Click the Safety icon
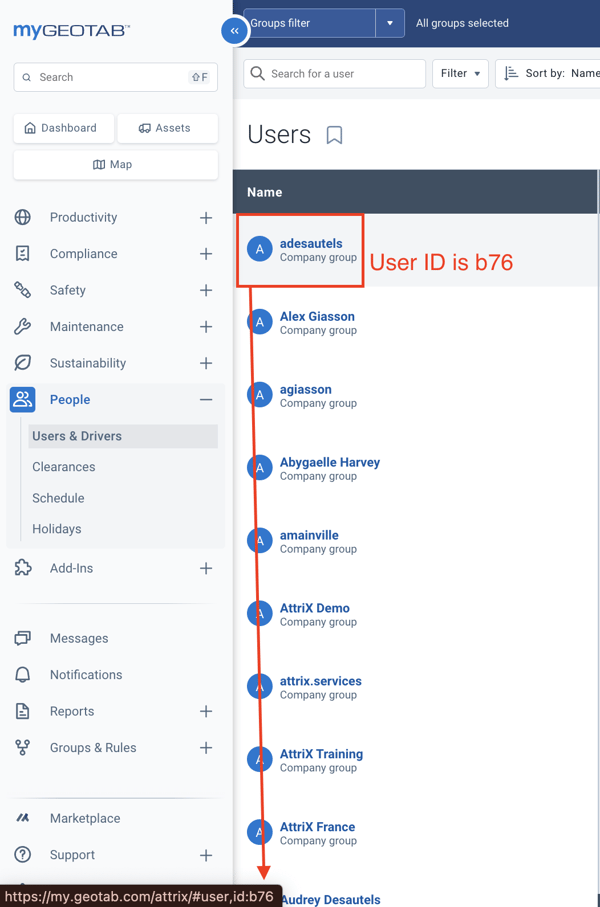The height and width of the screenshot is (907, 600). [23, 290]
